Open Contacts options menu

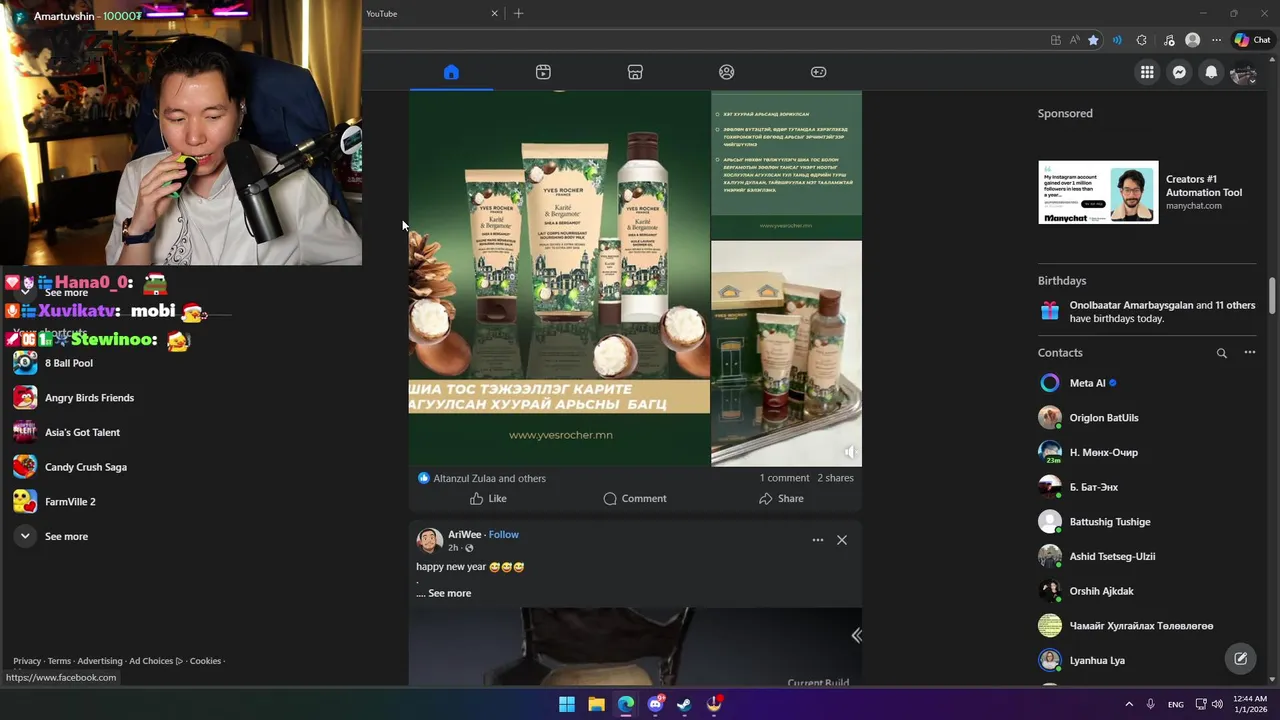tap(1249, 352)
